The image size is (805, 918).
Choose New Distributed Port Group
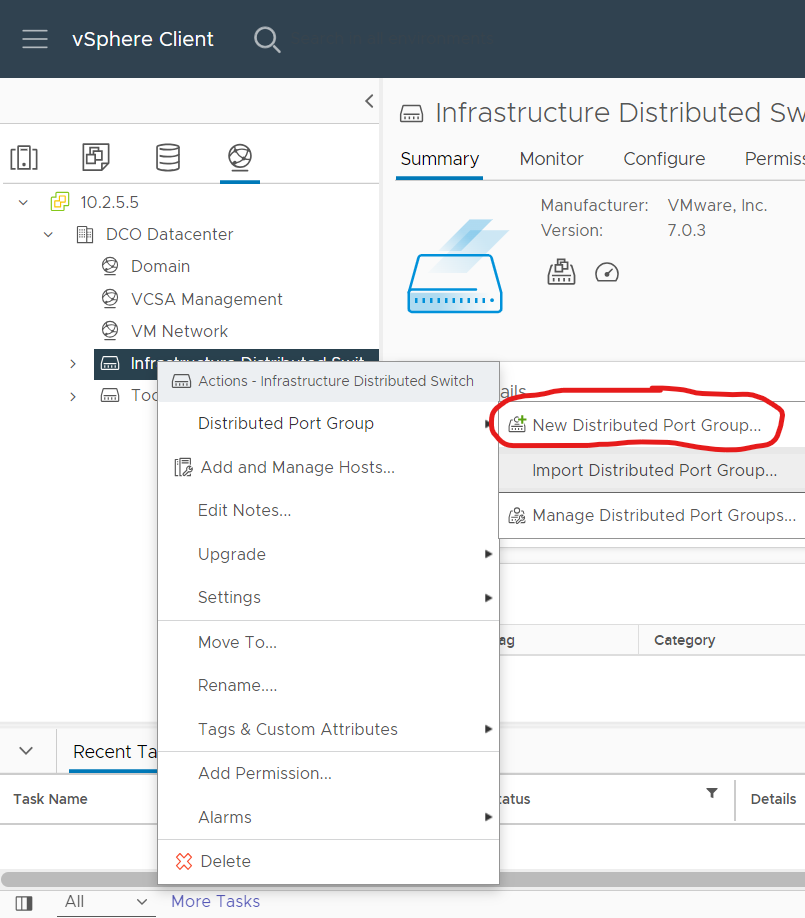[x=652, y=425]
